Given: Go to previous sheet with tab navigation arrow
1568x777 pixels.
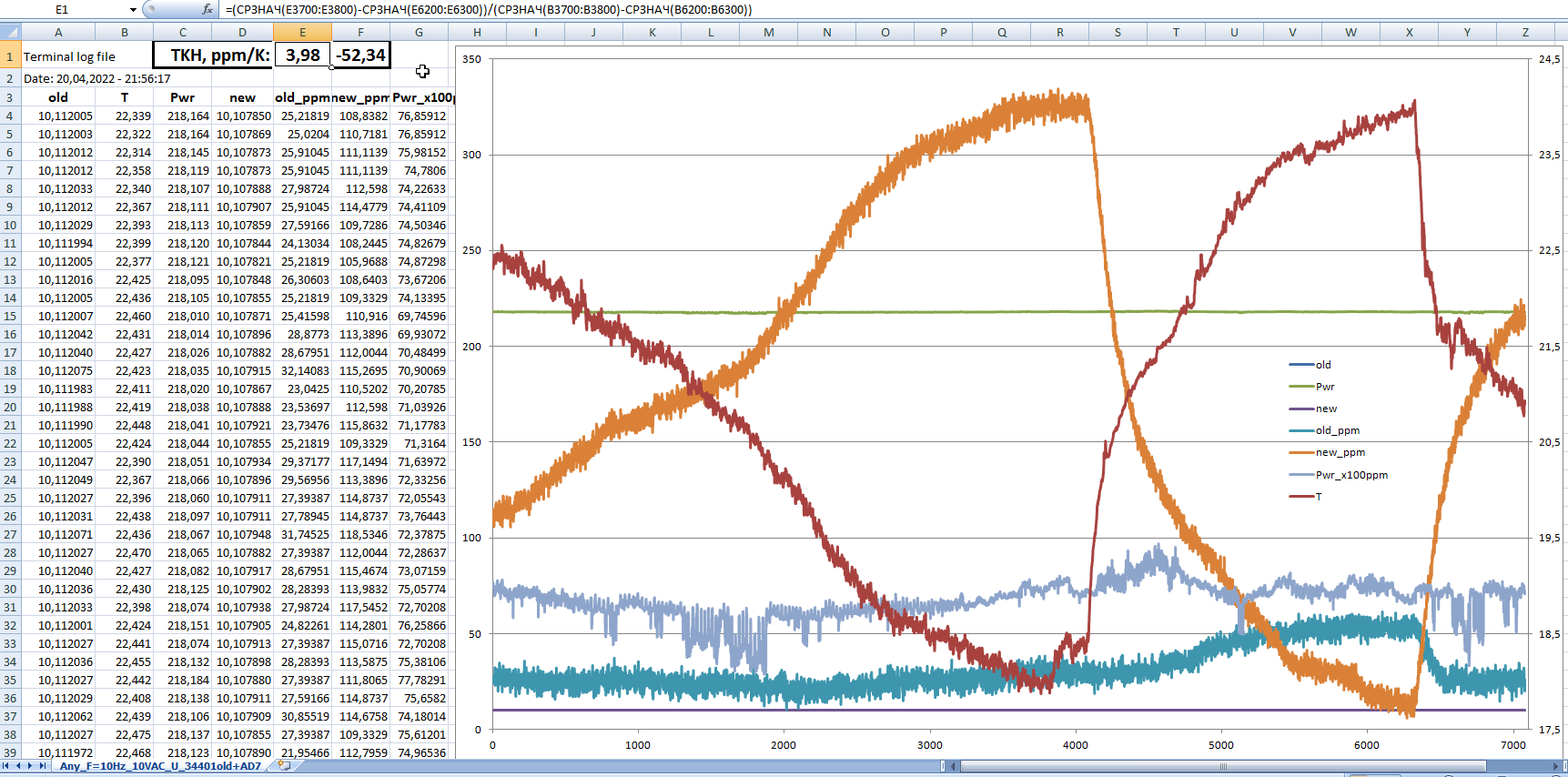Looking at the screenshot, I should [19, 766].
